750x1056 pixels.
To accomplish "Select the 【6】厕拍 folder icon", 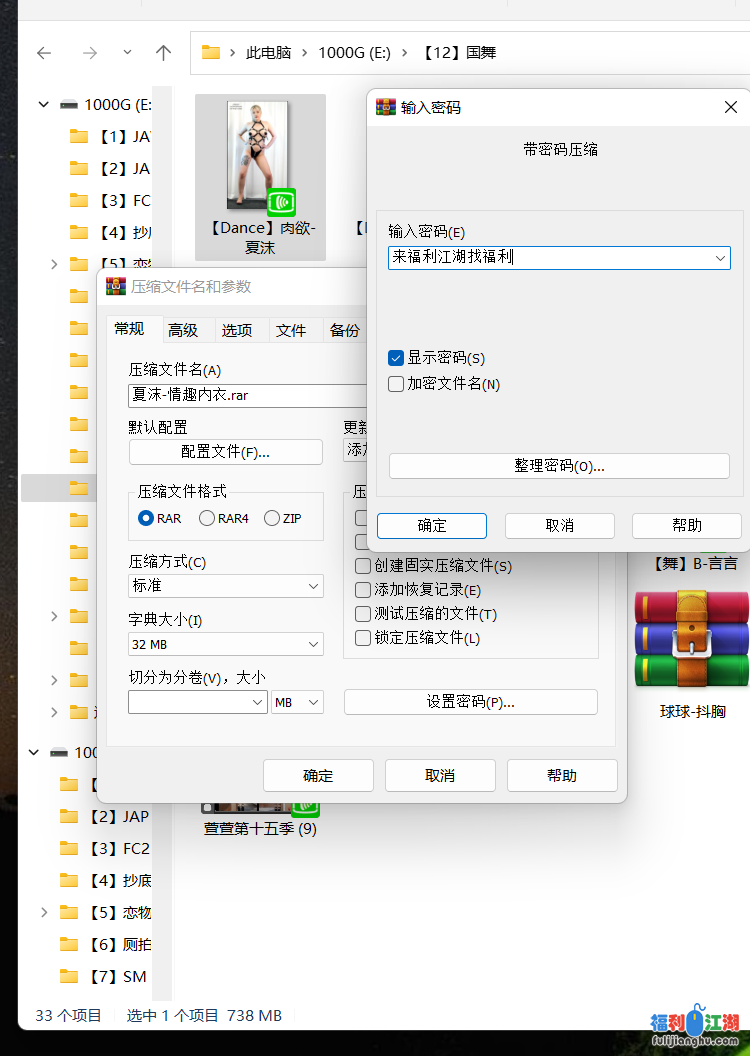I will (x=69, y=945).
